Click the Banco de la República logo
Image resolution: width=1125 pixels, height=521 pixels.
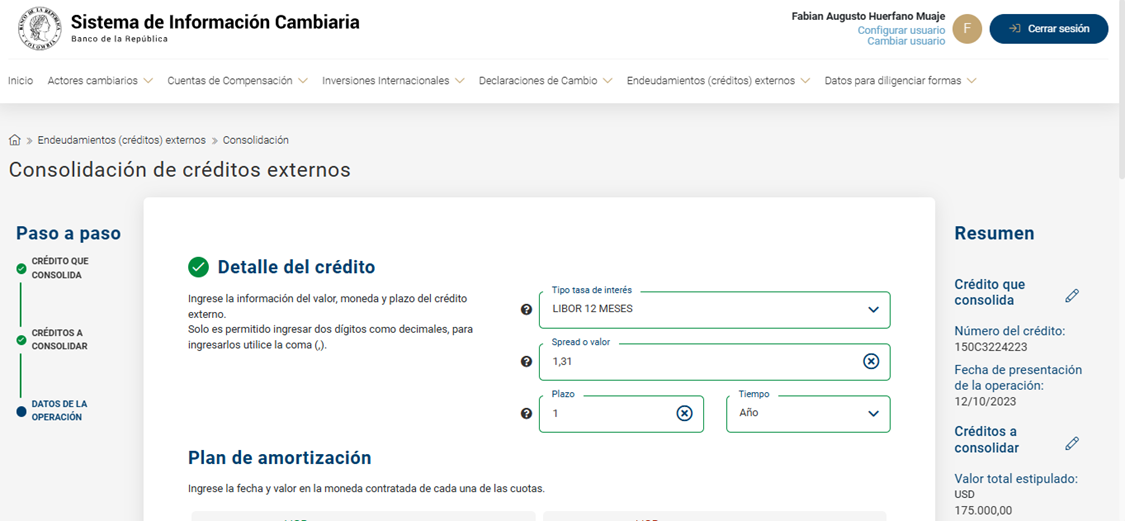tap(39, 29)
